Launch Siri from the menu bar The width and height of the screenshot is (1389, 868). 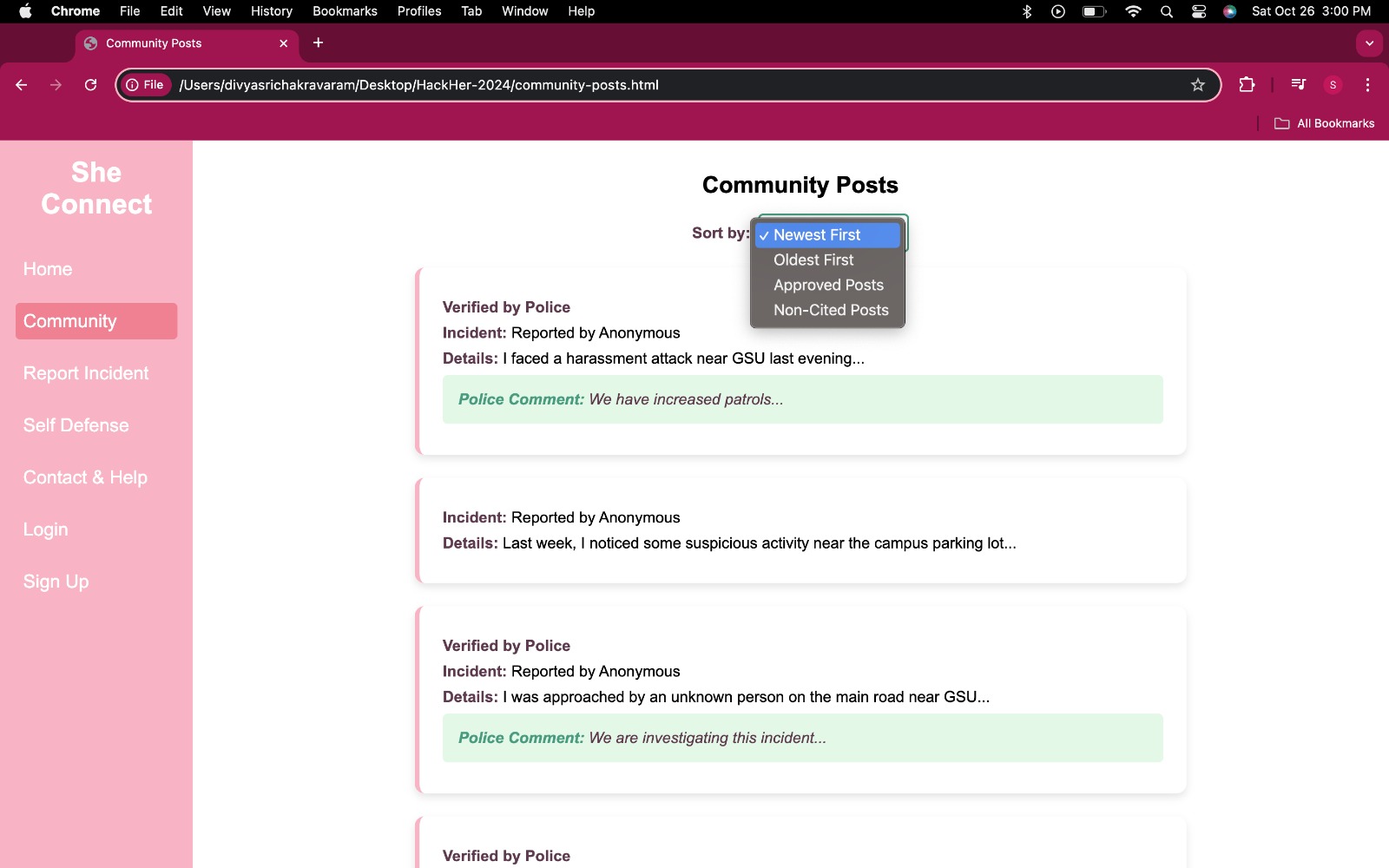pyautogui.click(x=1229, y=11)
